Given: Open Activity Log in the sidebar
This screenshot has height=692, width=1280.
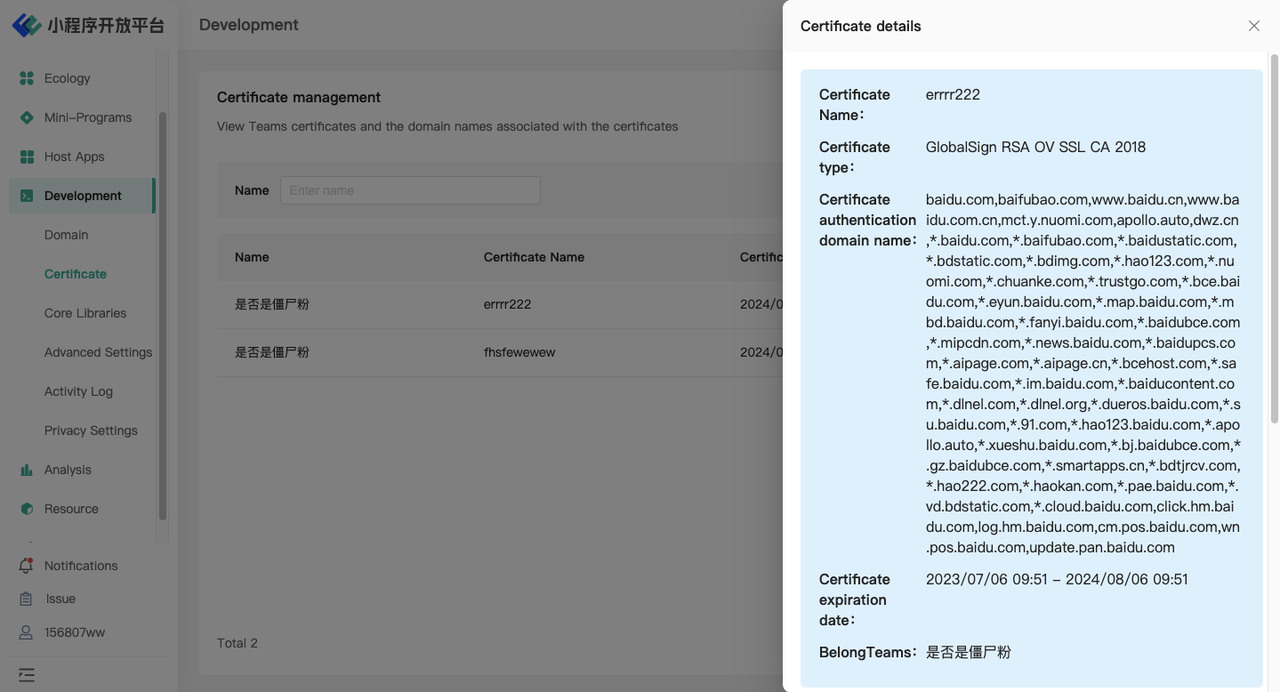Looking at the screenshot, I should (78, 391).
